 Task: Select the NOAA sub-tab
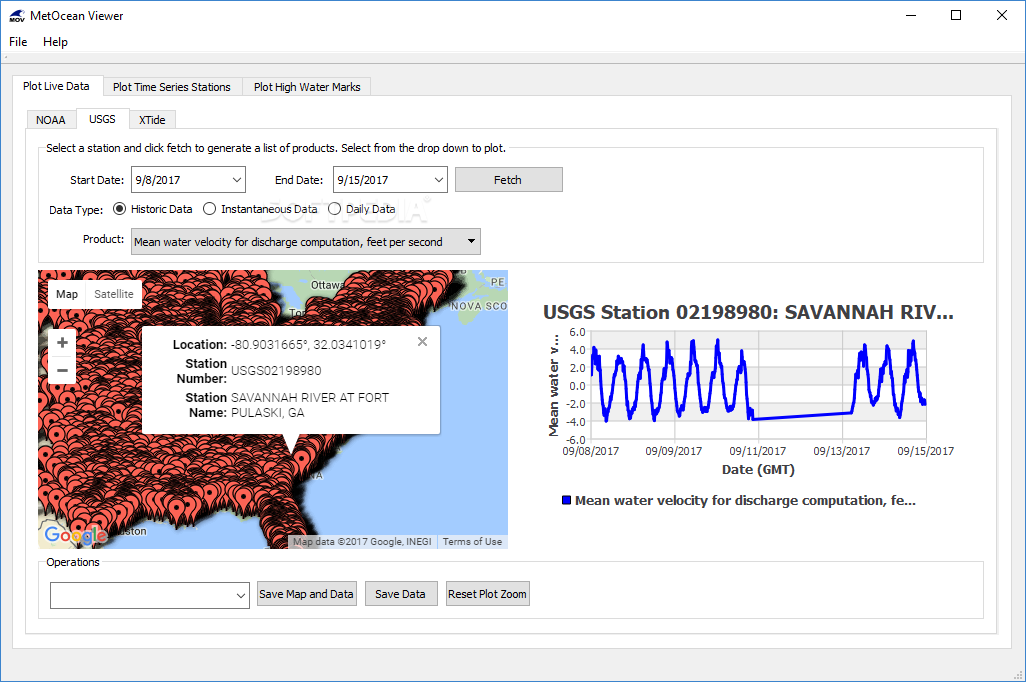(x=50, y=120)
